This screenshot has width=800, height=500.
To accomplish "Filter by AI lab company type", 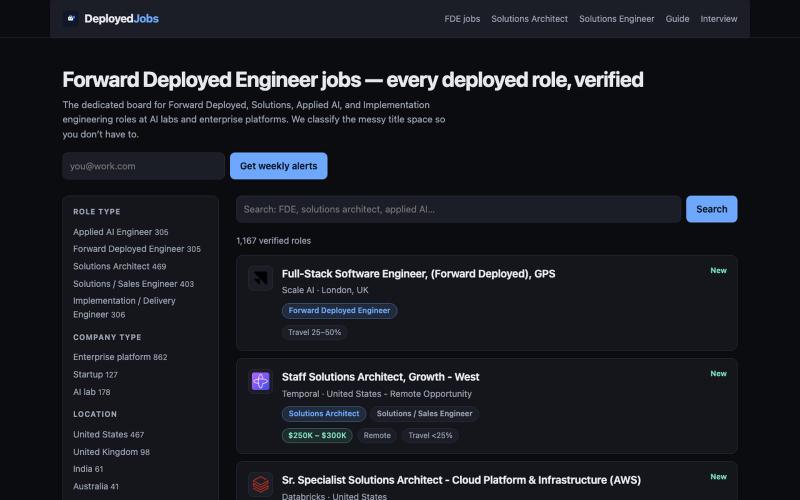I will pyautogui.click(x=91, y=392).
